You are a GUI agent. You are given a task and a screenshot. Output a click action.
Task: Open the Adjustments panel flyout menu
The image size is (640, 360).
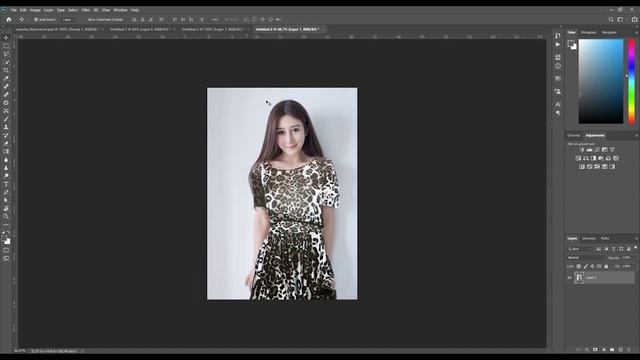click(637, 136)
